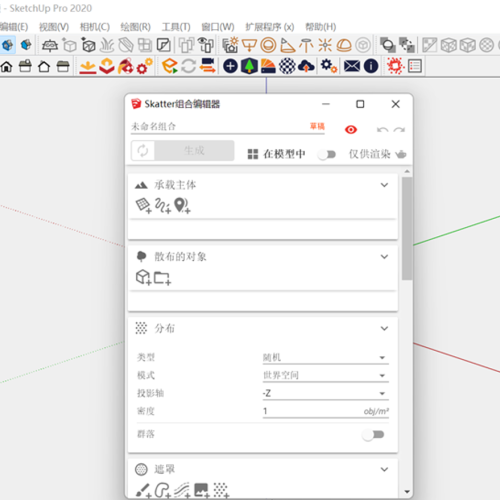Screen dimensions: 500x500
Task: Open the 窗口(W) menu
Action: click(x=218, y=27)
